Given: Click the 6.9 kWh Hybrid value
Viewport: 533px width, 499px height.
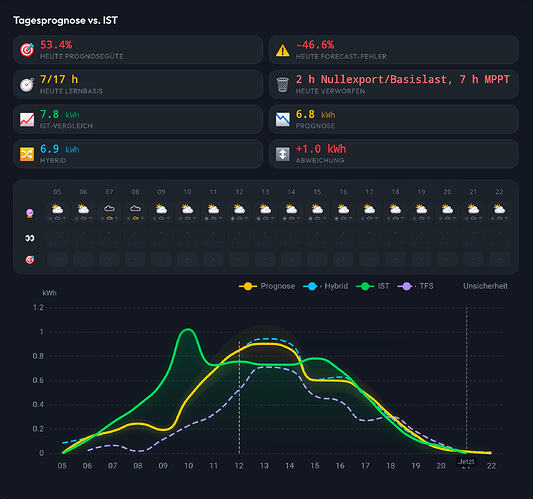Looking at the screenshot, I should 59,149.
